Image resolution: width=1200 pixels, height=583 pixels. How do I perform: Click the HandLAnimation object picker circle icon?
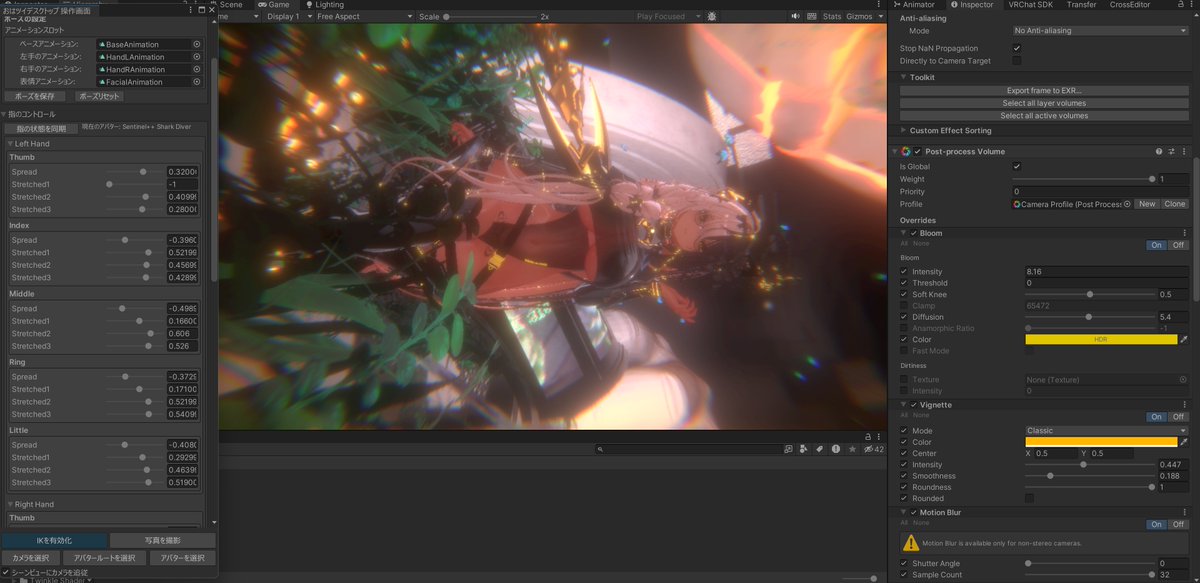coord(197,57)
